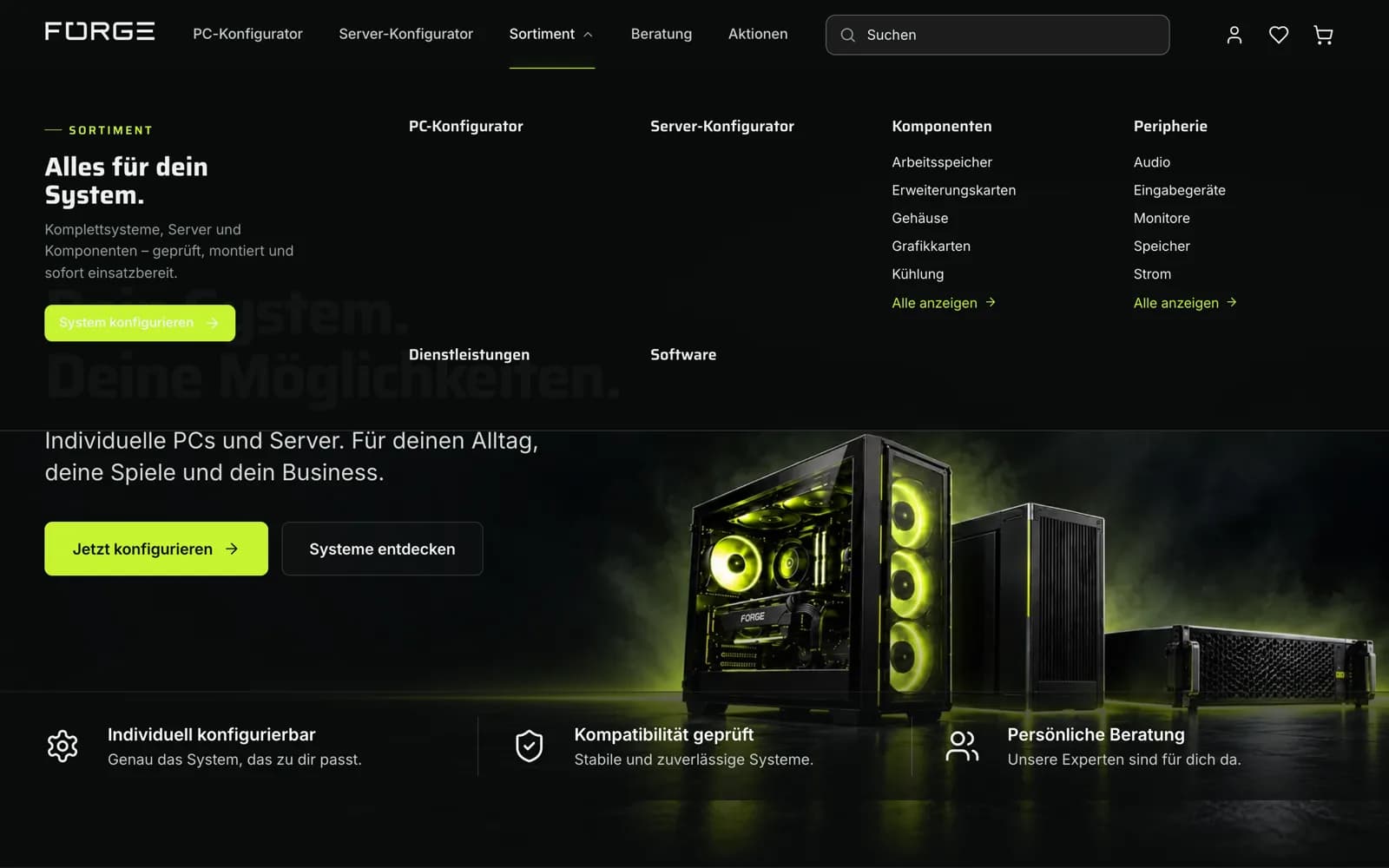Select Audio under Peripherie

1151,162
